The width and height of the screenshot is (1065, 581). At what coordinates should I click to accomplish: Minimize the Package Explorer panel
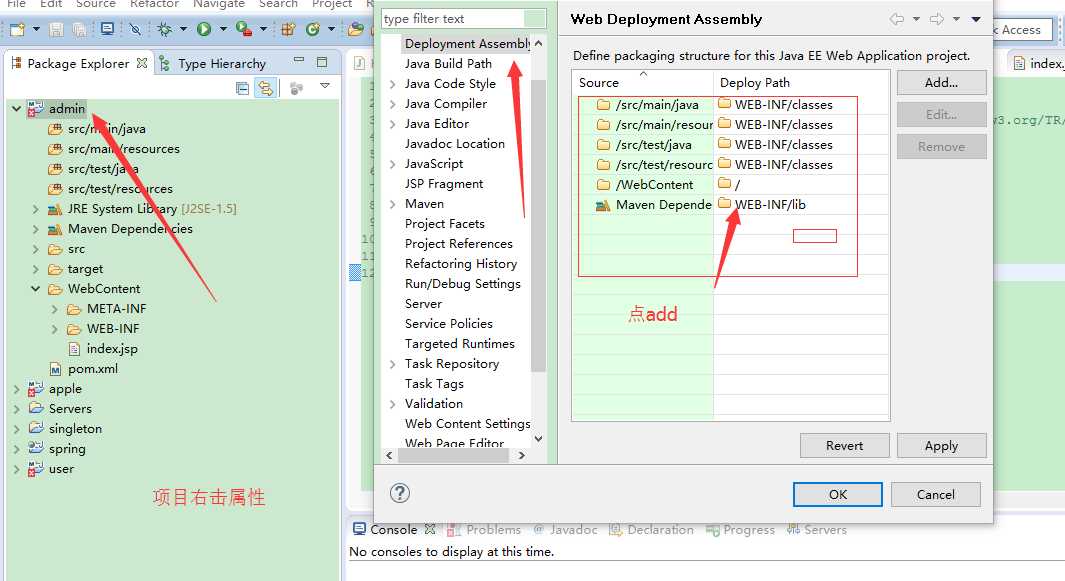(x=299, y=60)
